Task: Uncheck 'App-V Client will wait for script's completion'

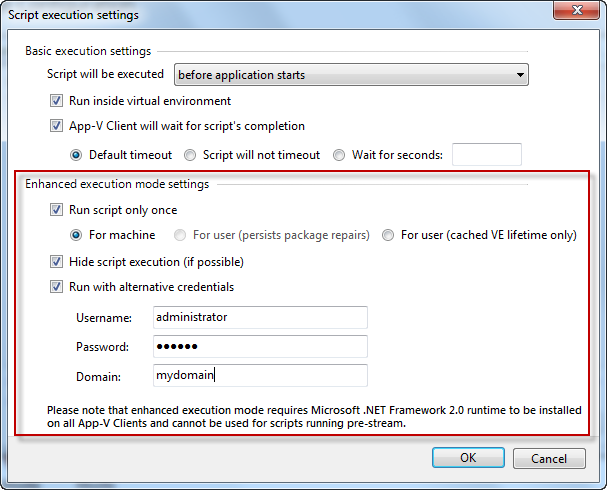Action: tap(56, 127)
